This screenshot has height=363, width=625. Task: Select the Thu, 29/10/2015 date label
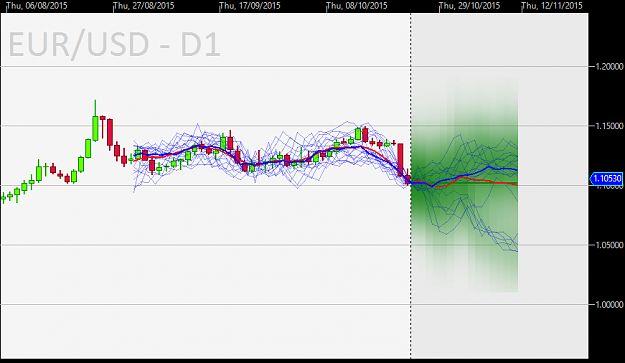[x=470, y=6]
